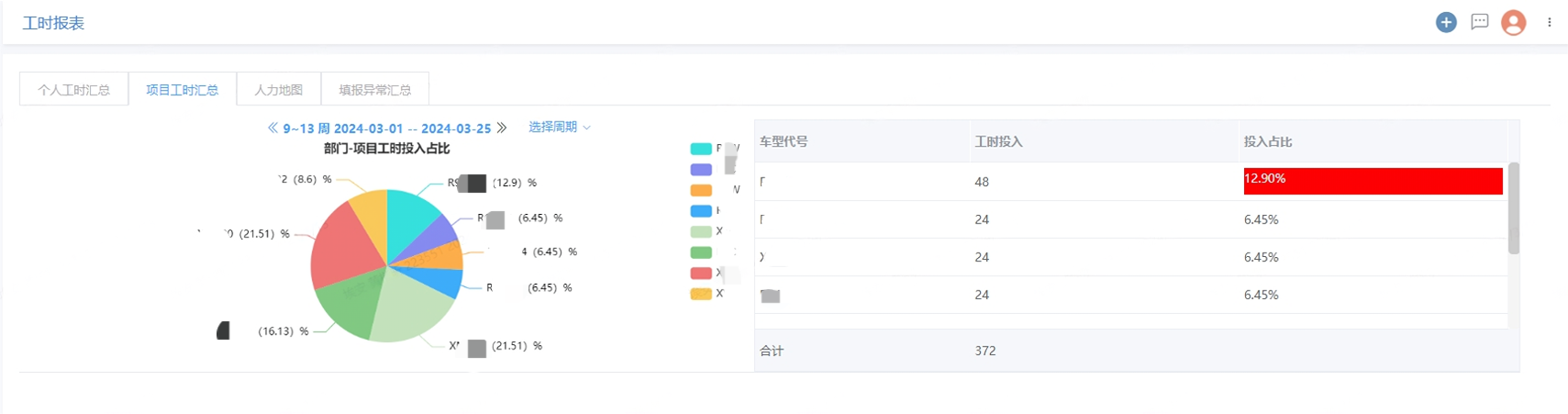Click the red 12.90% progress bar
Viewport: 1568px width, 414px height.
(1373, 181)
